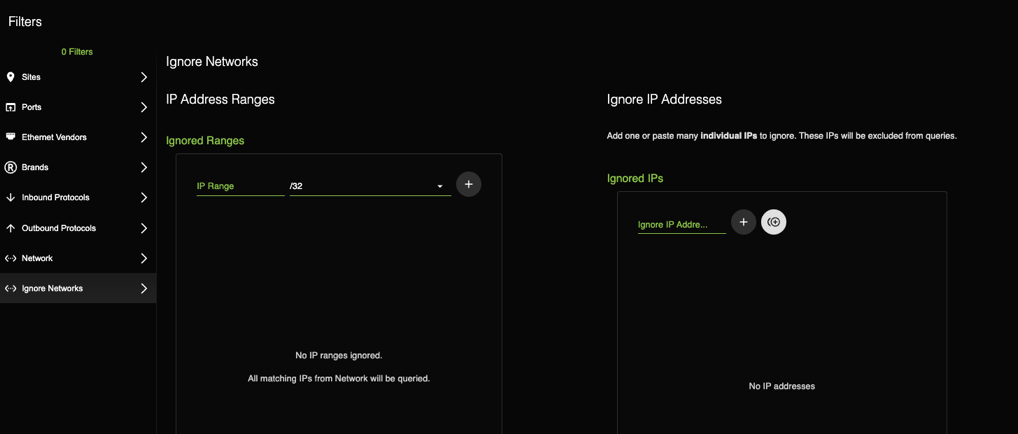Open the Ethernet Vendors filter section
The height and width of the screenshot is (434, 1018).
coord(78,137)
